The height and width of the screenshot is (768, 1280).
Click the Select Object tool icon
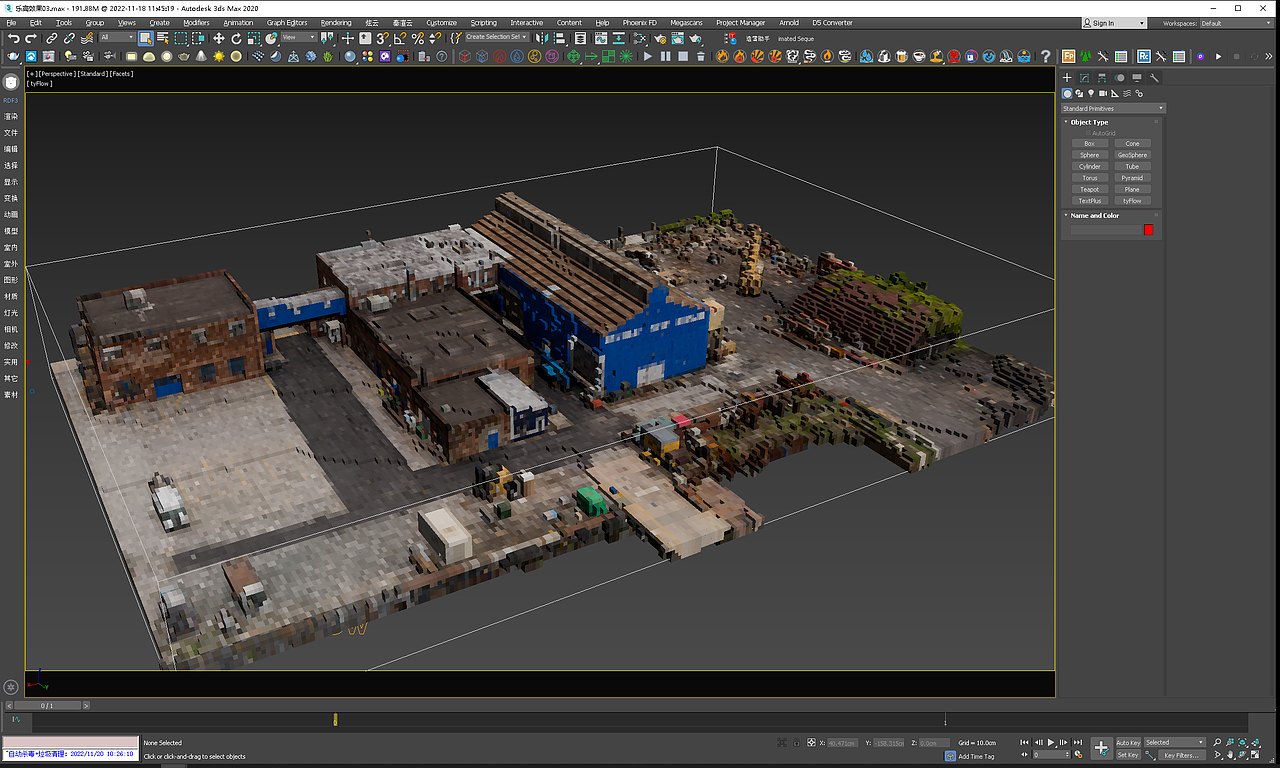[x=146, y=38]
